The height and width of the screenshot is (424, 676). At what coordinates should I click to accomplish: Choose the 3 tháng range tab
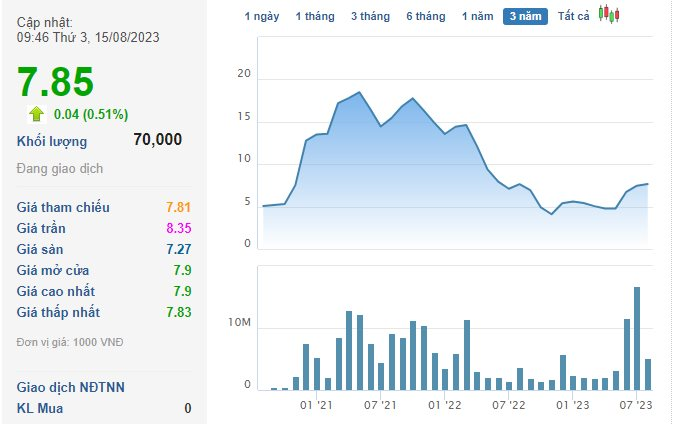tap(370, 16)
